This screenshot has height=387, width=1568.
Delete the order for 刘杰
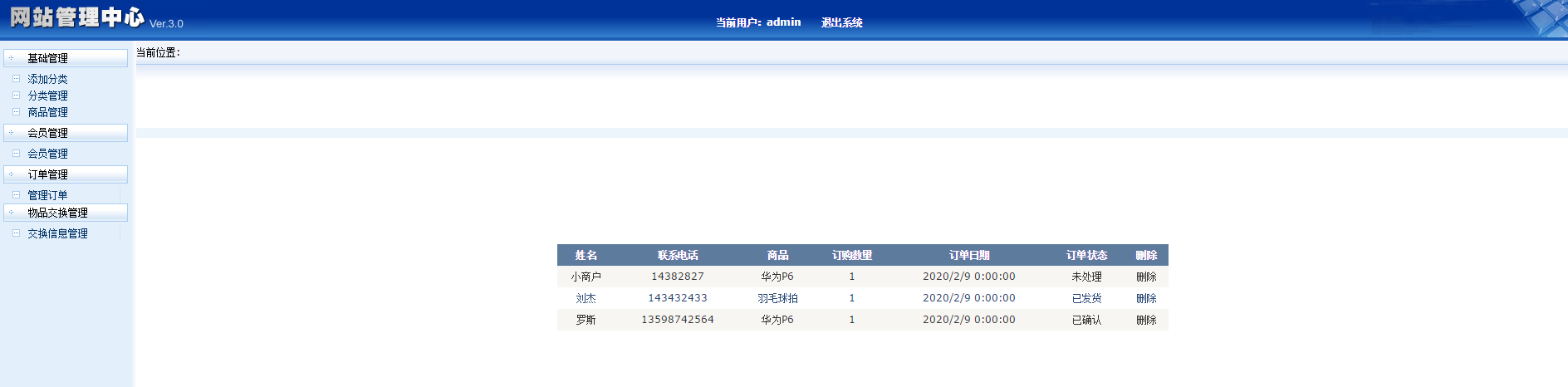pos(1146,298)
